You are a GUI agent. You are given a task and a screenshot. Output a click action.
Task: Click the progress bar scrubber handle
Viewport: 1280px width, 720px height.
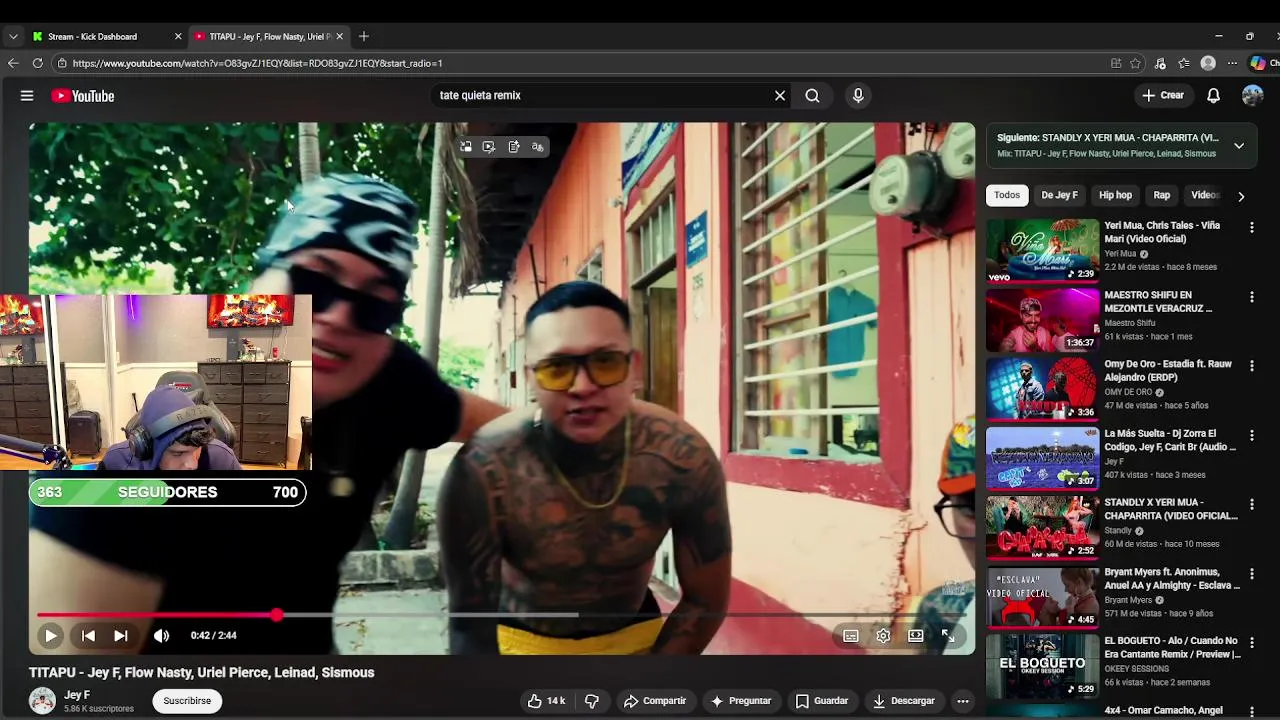276,615
